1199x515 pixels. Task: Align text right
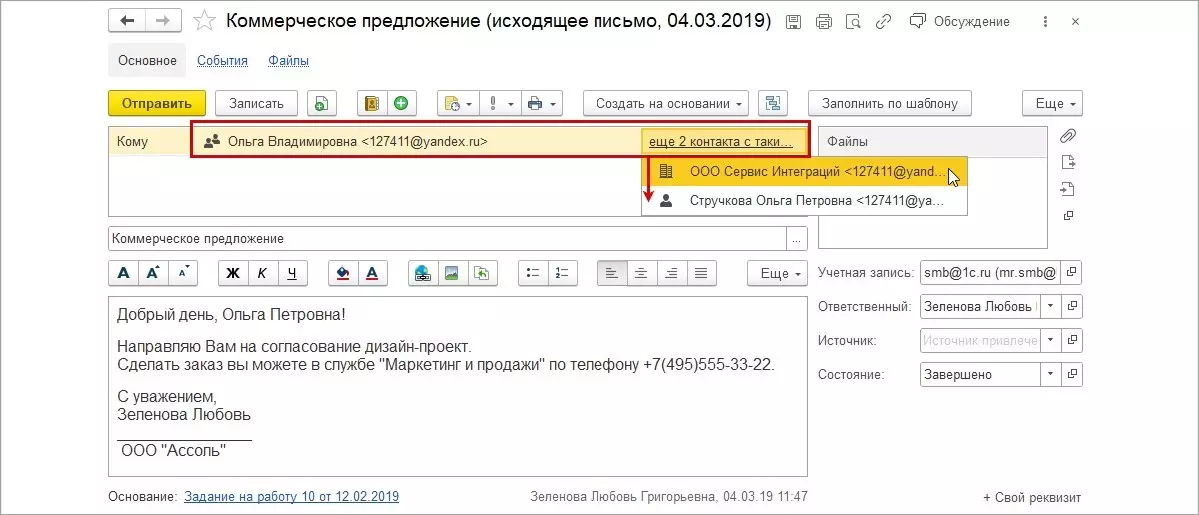click(x=672, y=273)
